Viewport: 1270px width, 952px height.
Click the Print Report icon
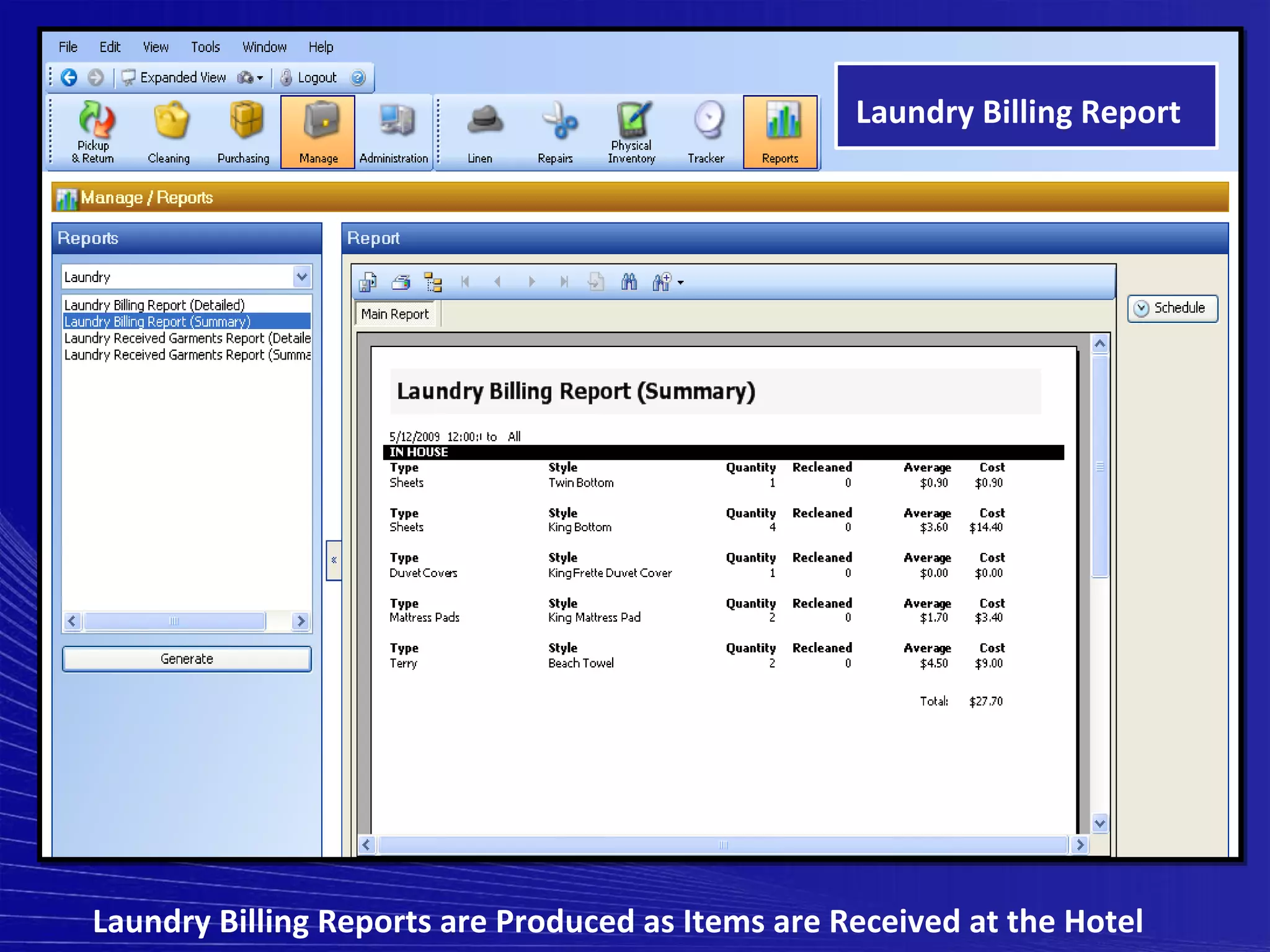click(x=401, y=282)
